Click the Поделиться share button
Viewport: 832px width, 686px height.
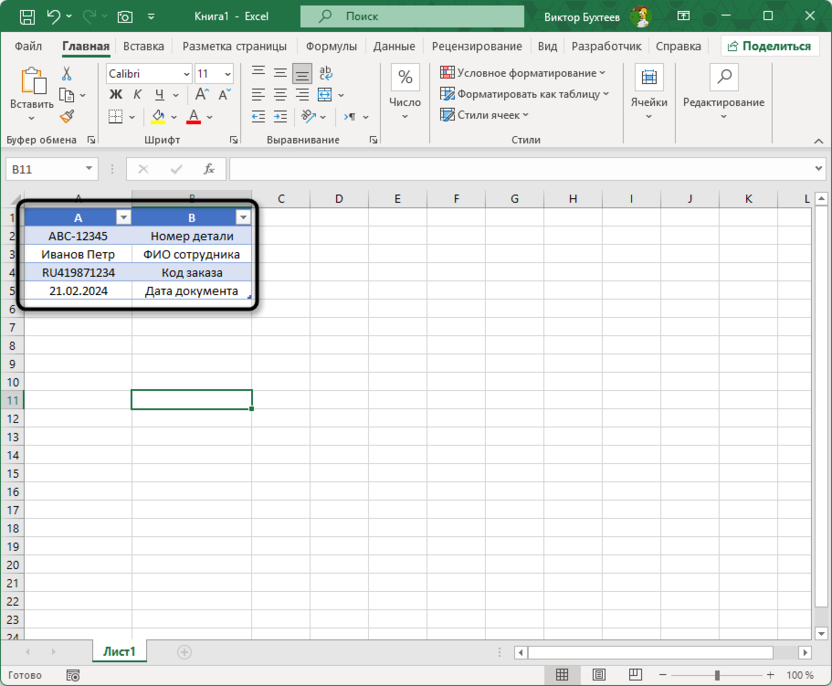(x=770, y=46)
